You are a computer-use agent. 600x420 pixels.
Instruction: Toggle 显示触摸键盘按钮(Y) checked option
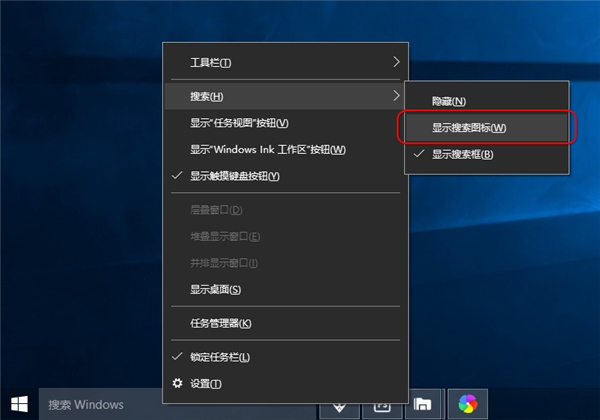click(x=235, y=176)
